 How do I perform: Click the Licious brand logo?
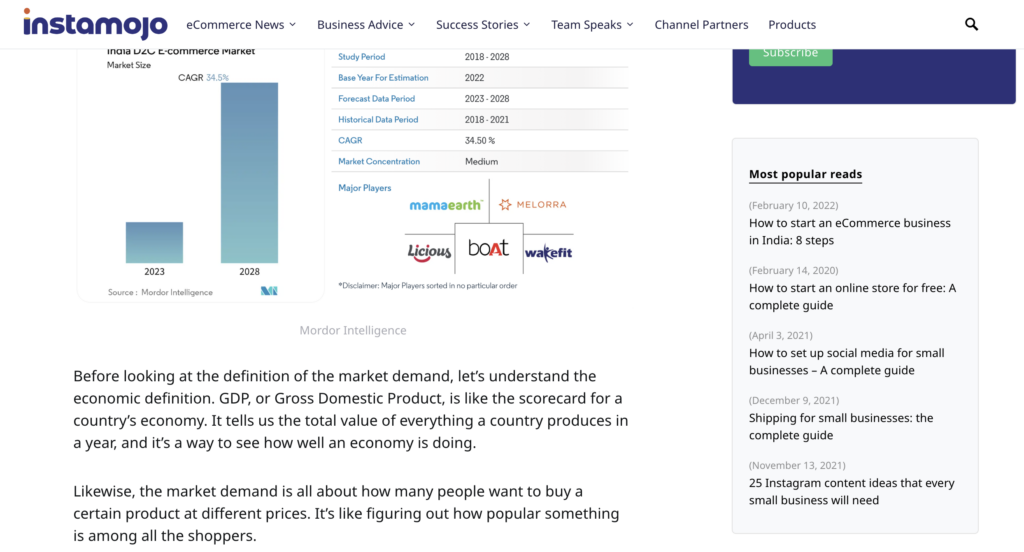click(429, 252)
